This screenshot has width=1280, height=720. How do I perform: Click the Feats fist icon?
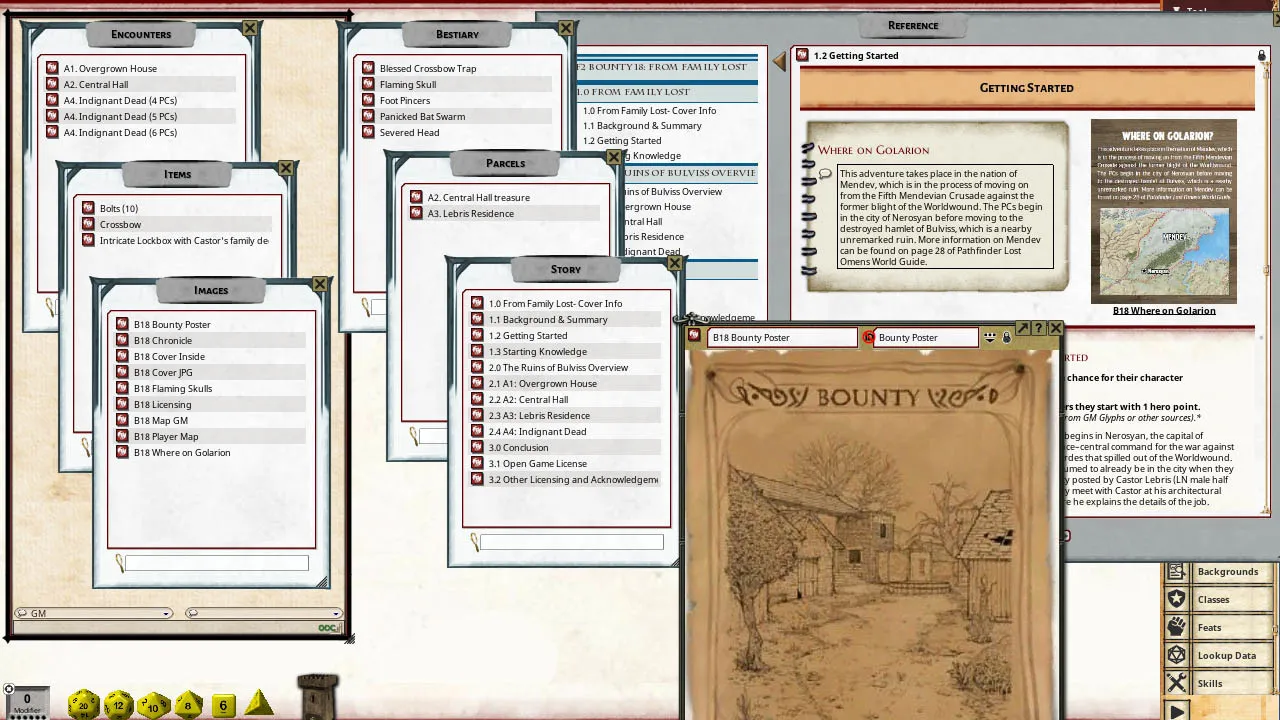pos(1177,627)
